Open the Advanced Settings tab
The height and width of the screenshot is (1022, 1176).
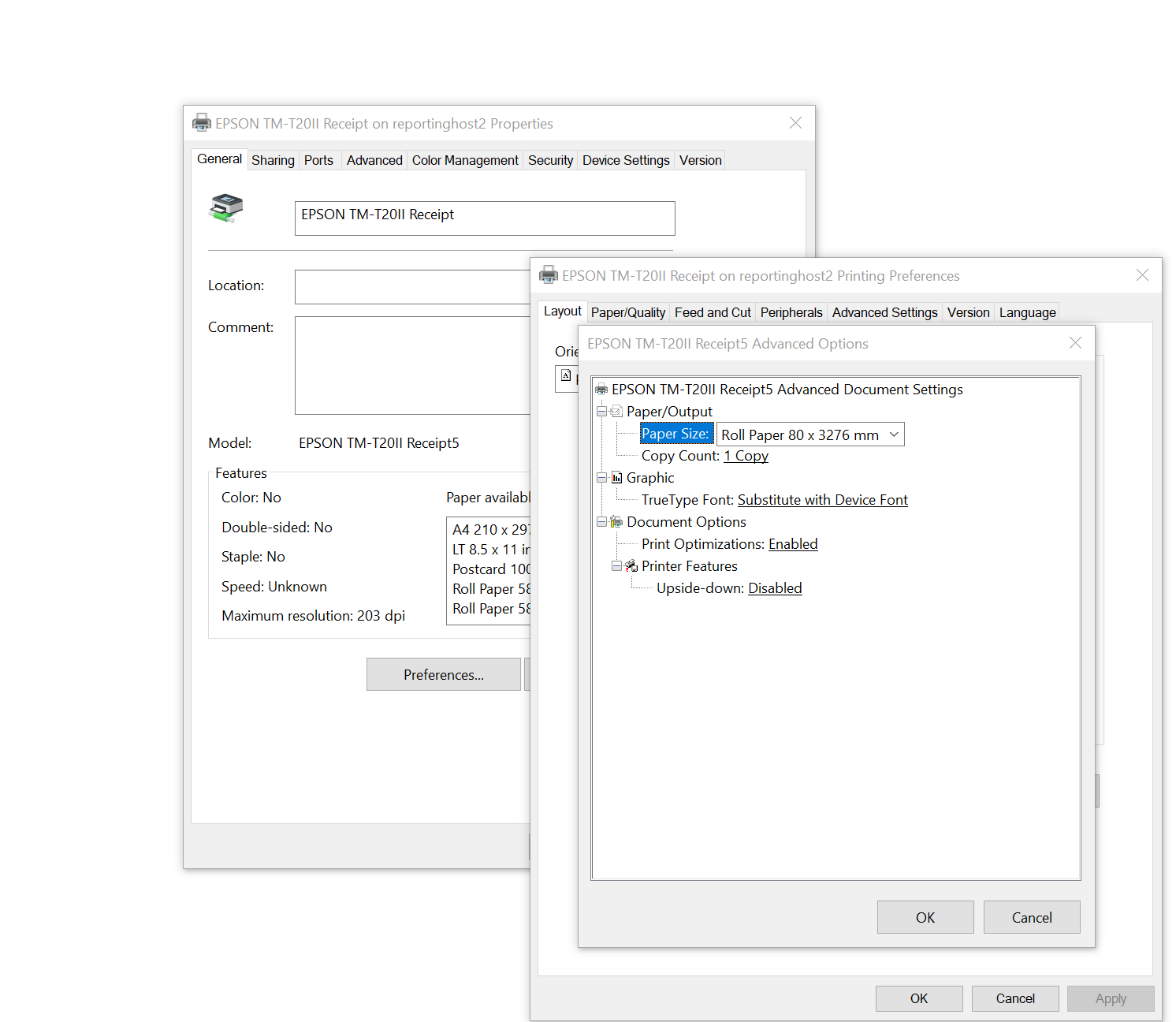coord(884,312)
